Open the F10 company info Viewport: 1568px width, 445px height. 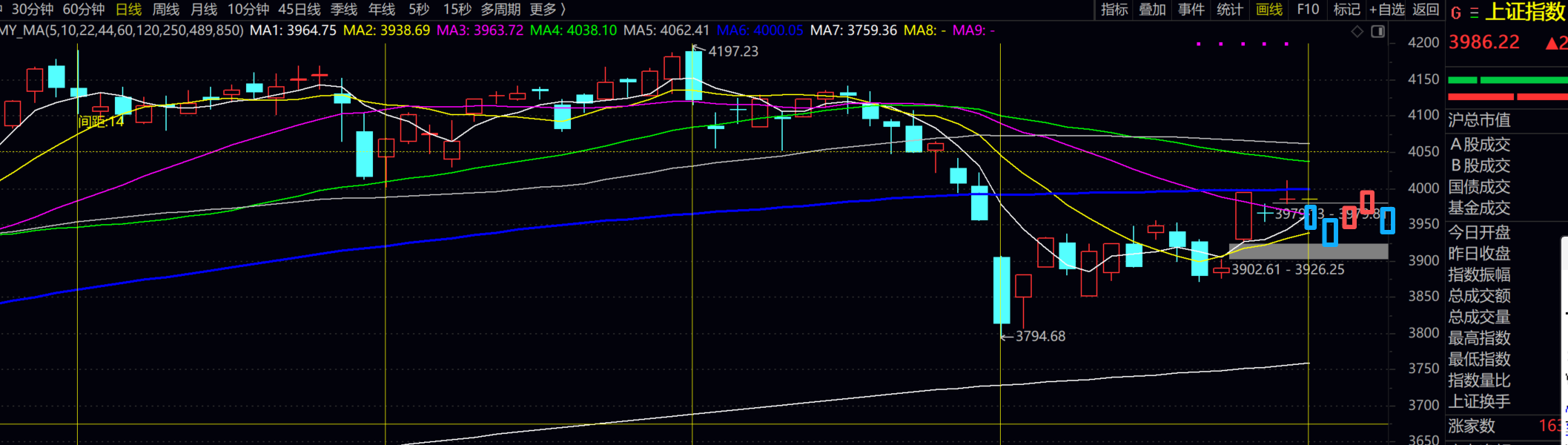[1308, 10]
